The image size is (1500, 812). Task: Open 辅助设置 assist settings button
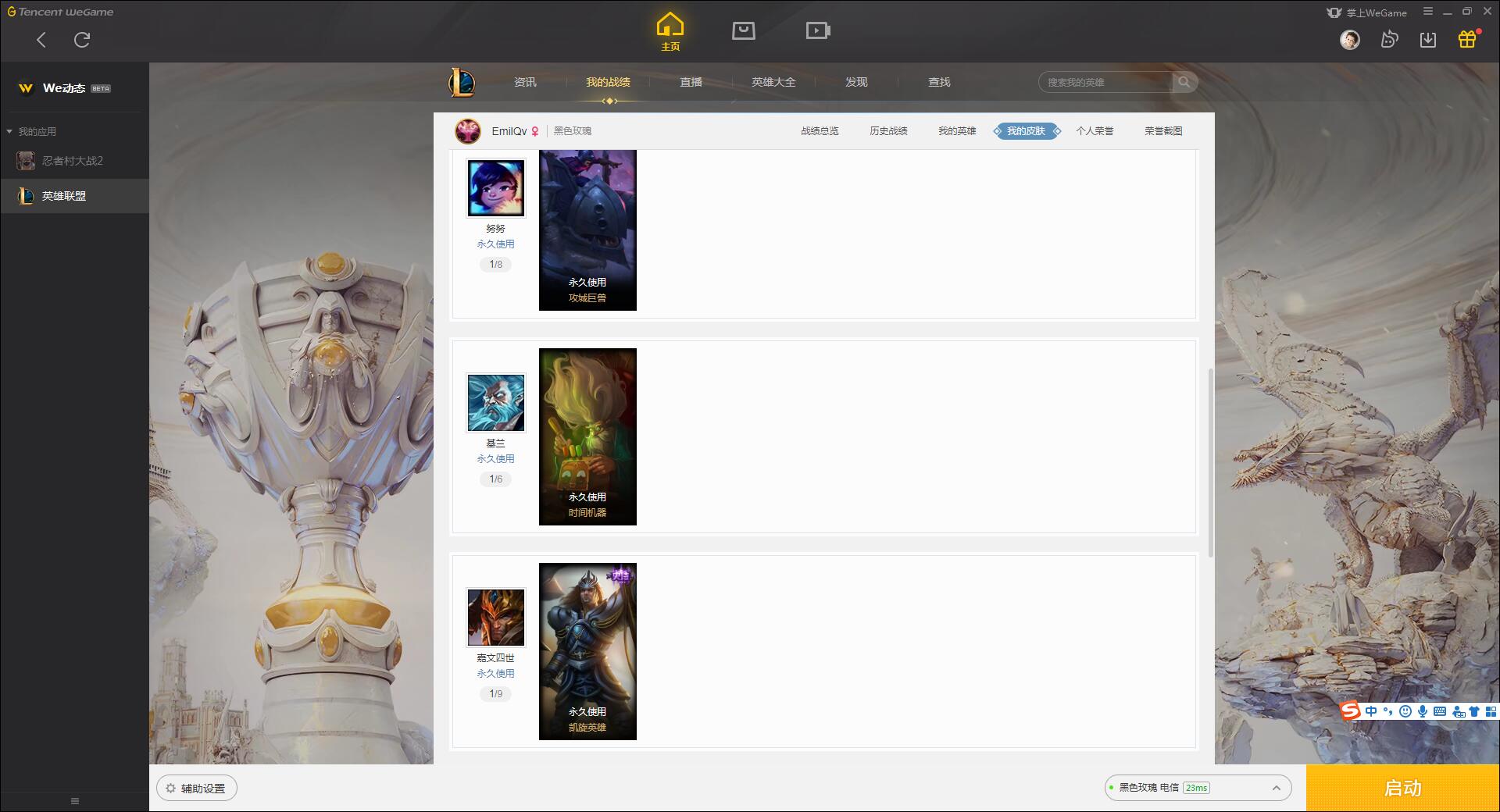[197, 789]
